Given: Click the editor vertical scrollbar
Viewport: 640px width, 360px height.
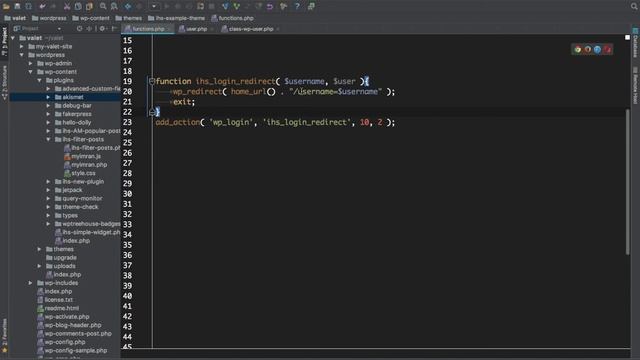Looking at the screenshot, I should click(x=627, y=182).
